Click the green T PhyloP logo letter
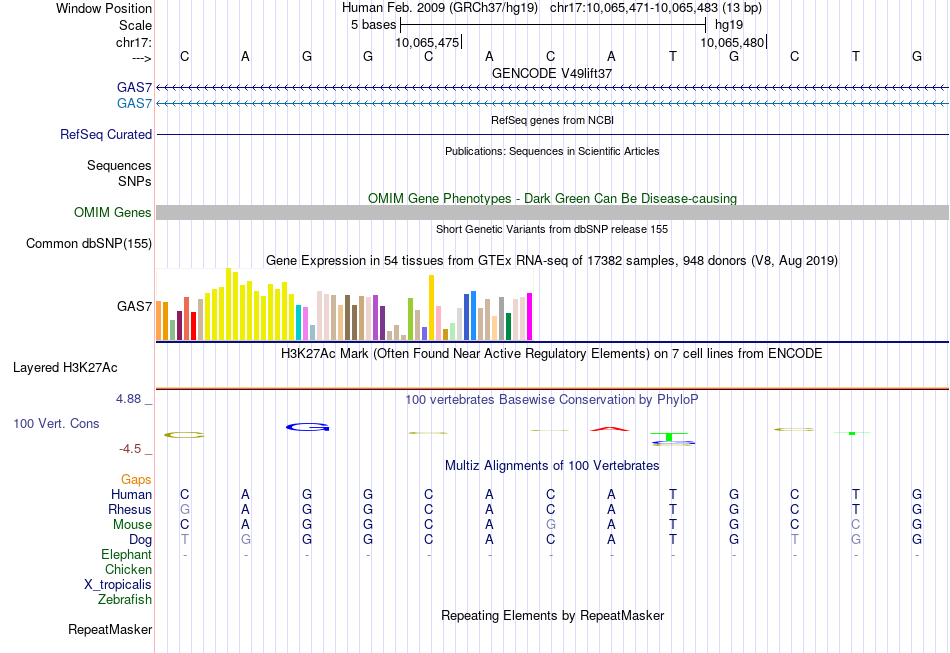 point(669,436)
